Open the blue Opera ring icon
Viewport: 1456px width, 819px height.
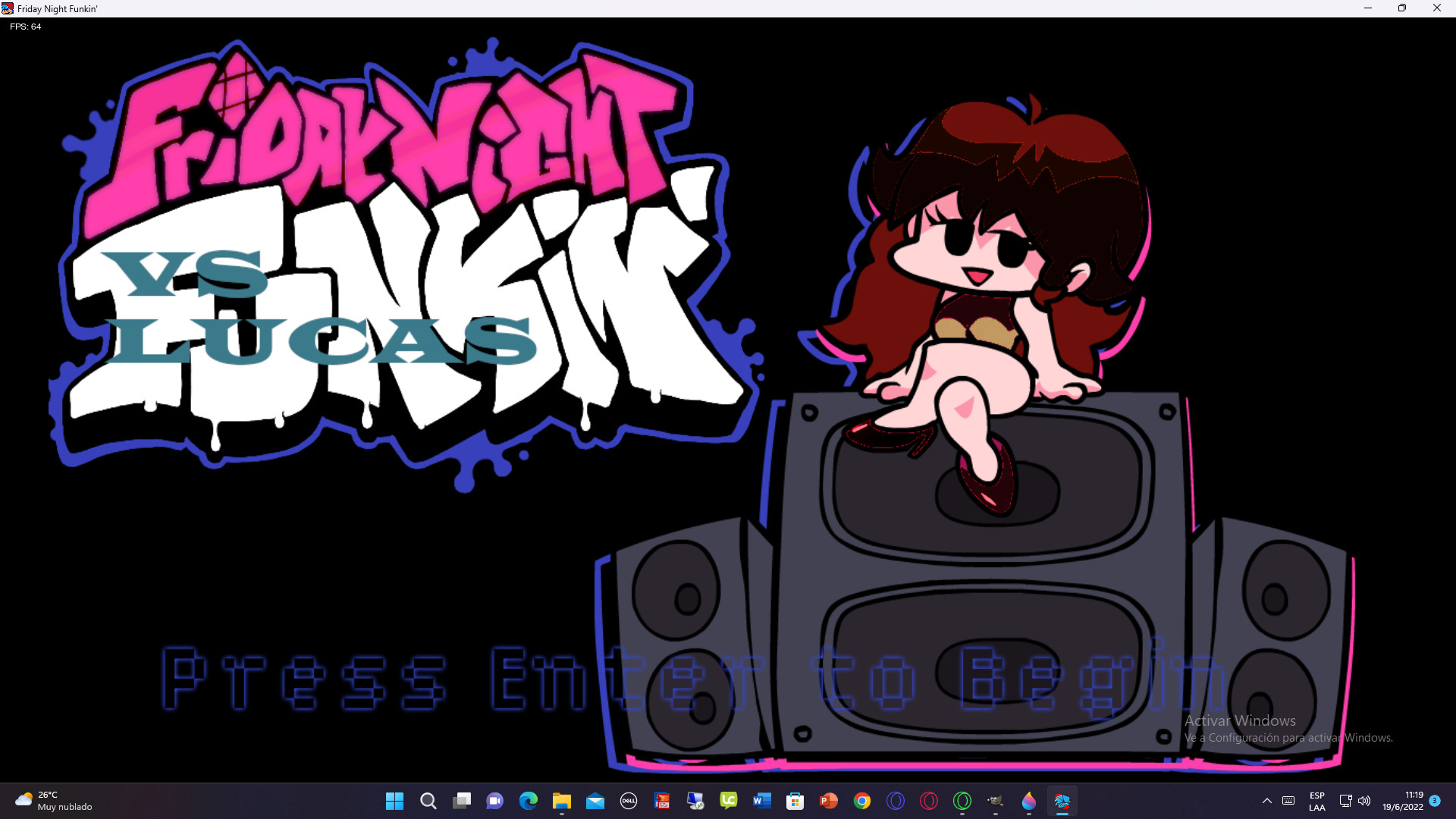tap(895, 801)
